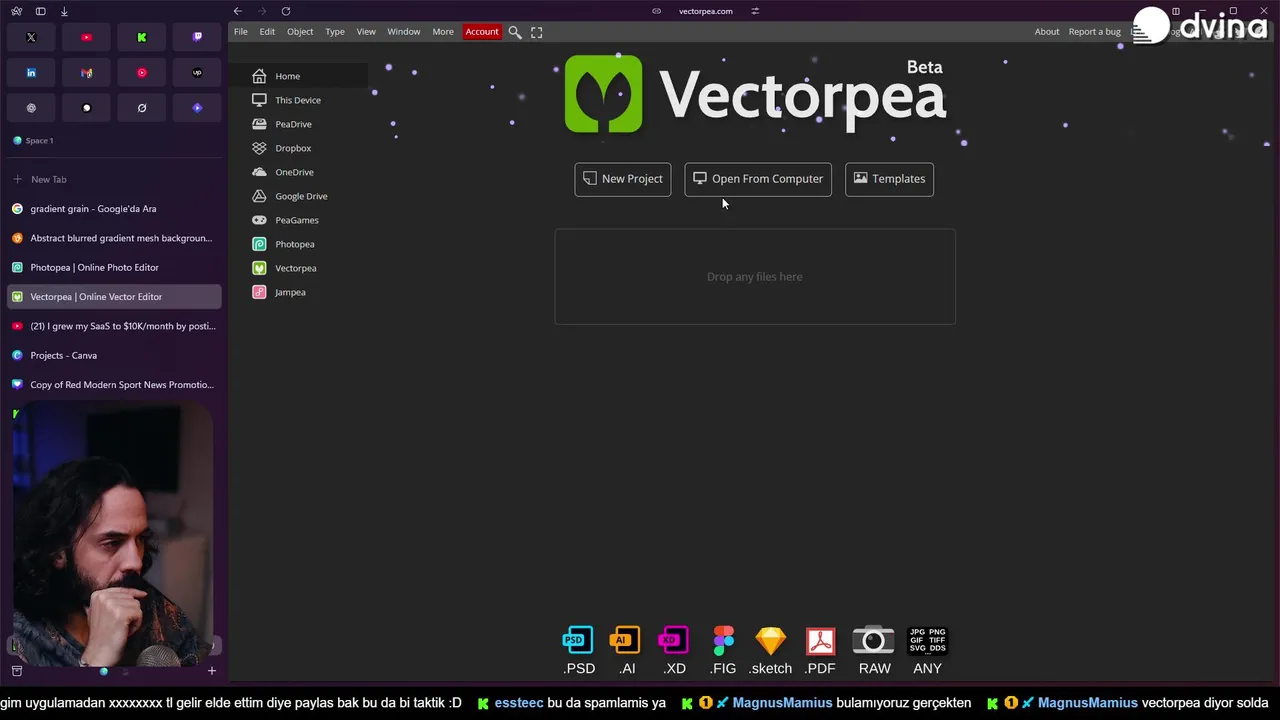This screenshot has height=720, width=1280.
Task: Click the vectorpea.com address bar
Action: click(x=706, y=11)
